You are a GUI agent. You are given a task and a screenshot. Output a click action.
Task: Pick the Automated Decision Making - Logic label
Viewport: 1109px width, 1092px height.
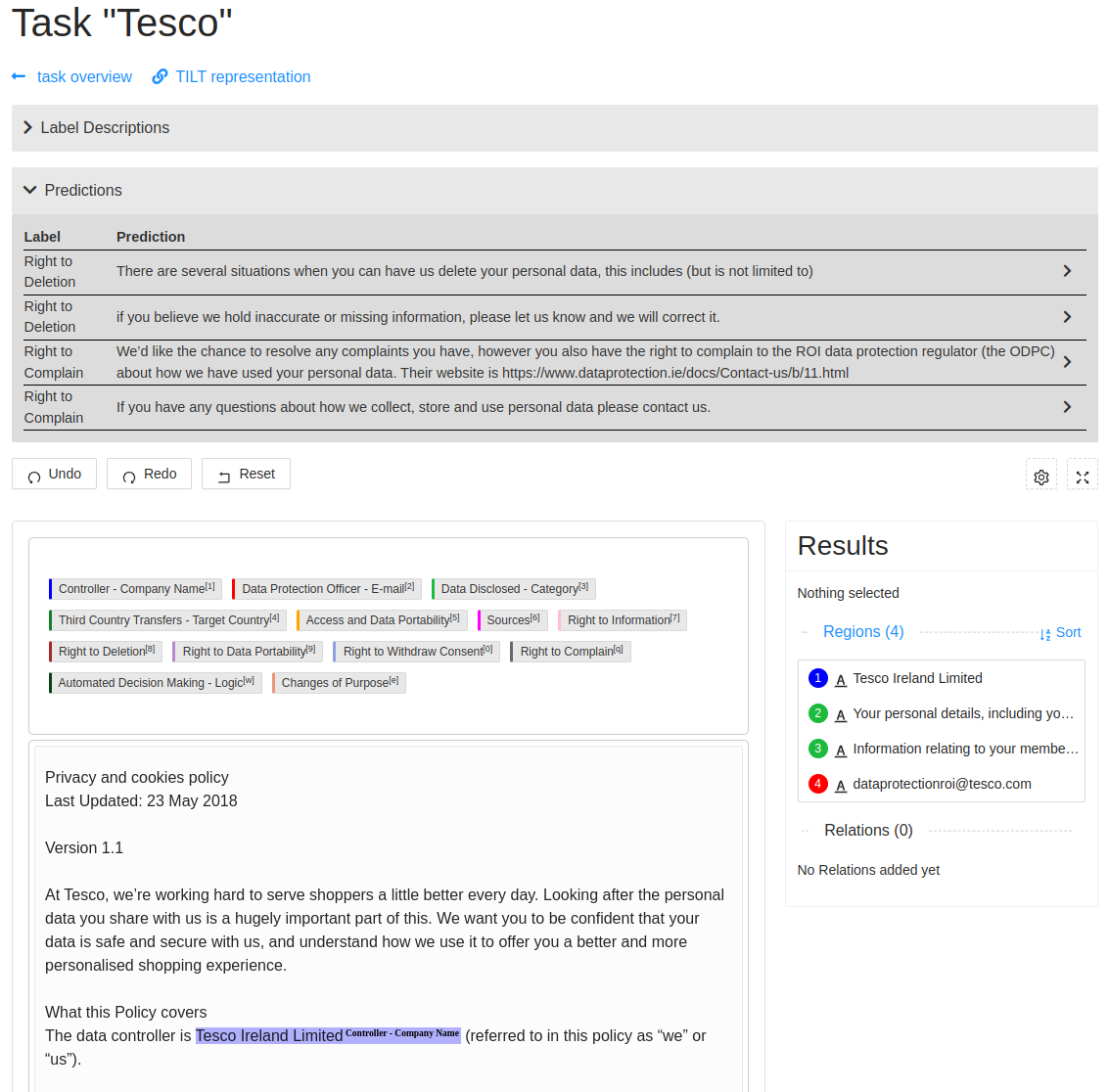[155, 683]
